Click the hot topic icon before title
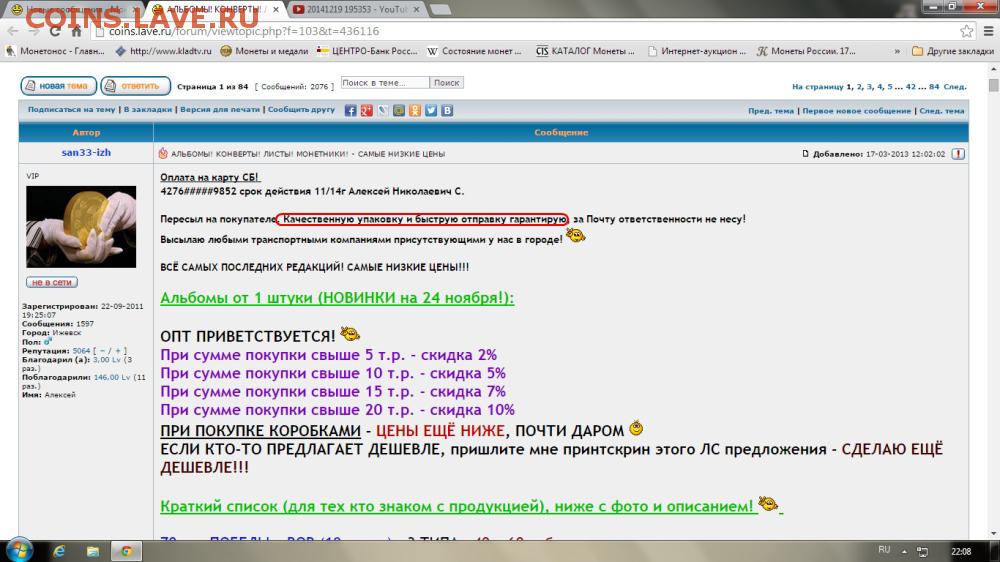The height and width of the screenshot is (562, 1000). pos(163,154)
